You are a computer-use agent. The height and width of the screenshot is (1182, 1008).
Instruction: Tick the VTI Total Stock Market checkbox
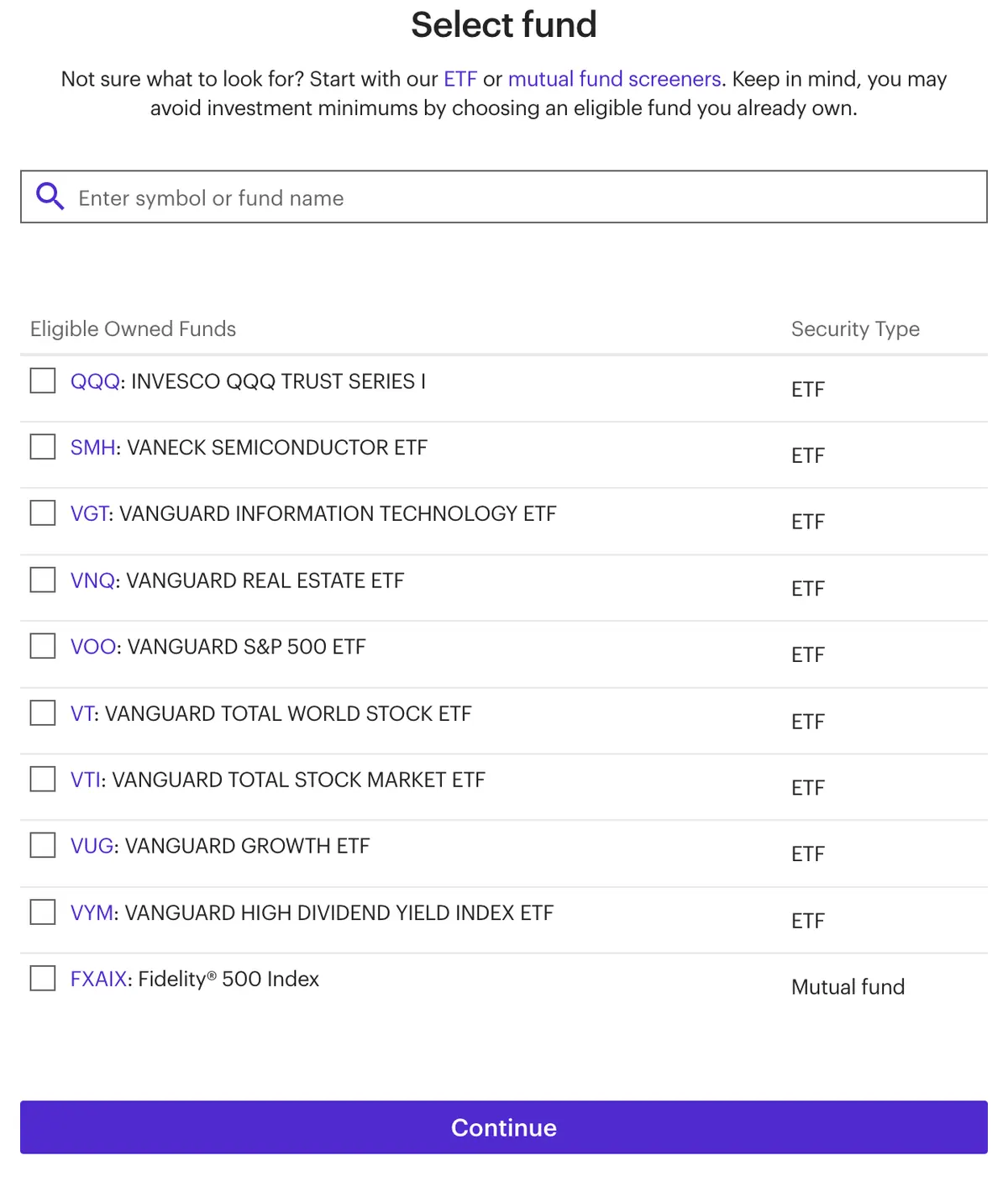coord(43,780)
